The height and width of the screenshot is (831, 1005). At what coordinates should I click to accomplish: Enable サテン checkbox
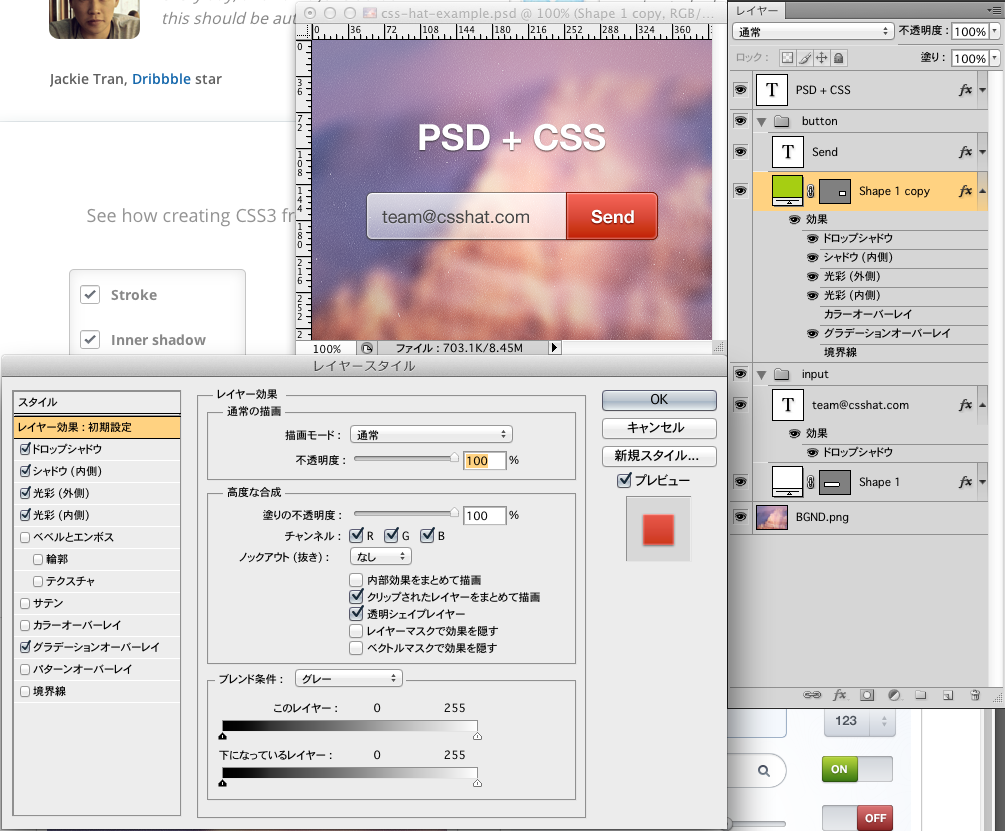point(25,604)
